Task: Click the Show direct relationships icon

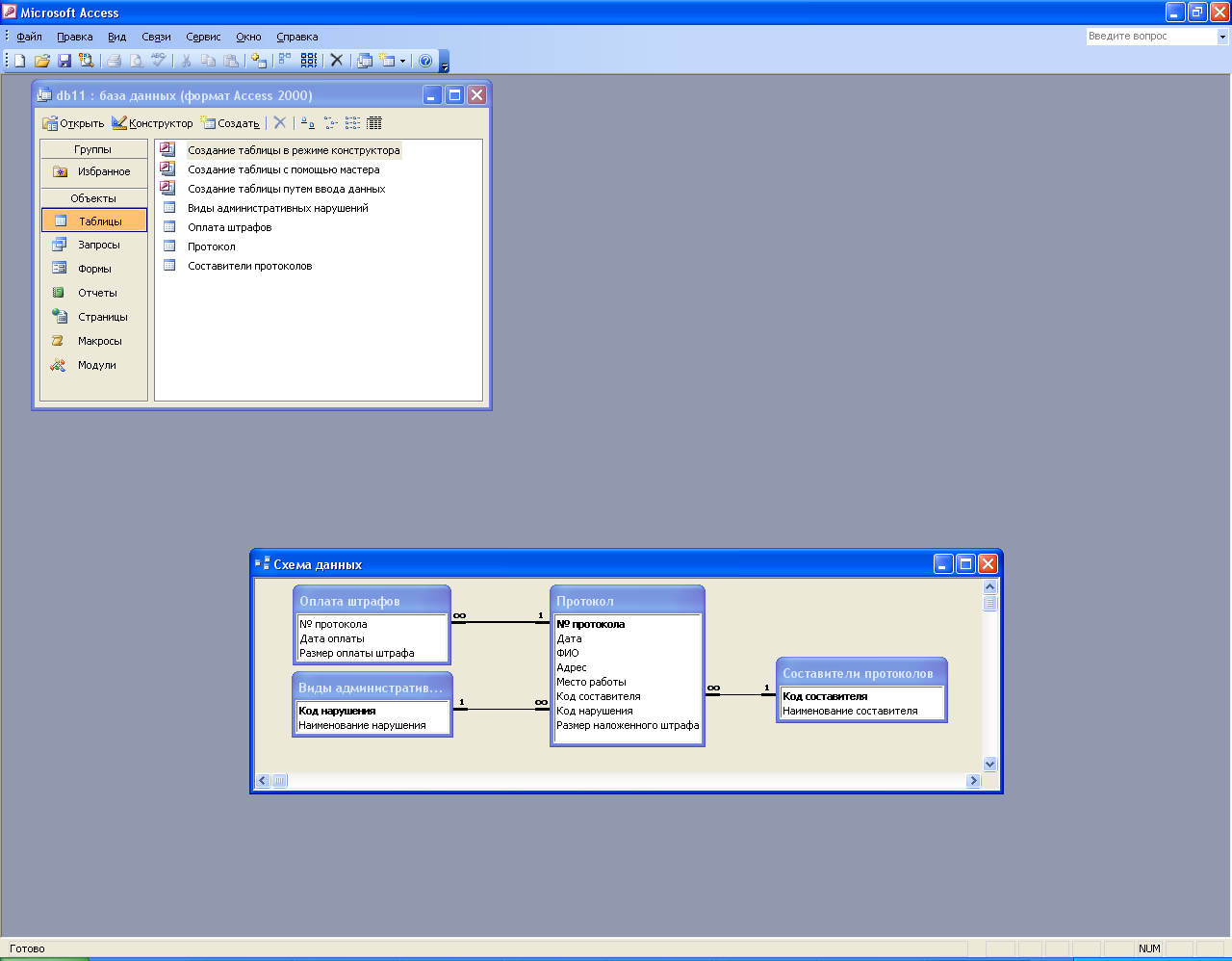Action: tap(285, 60)
